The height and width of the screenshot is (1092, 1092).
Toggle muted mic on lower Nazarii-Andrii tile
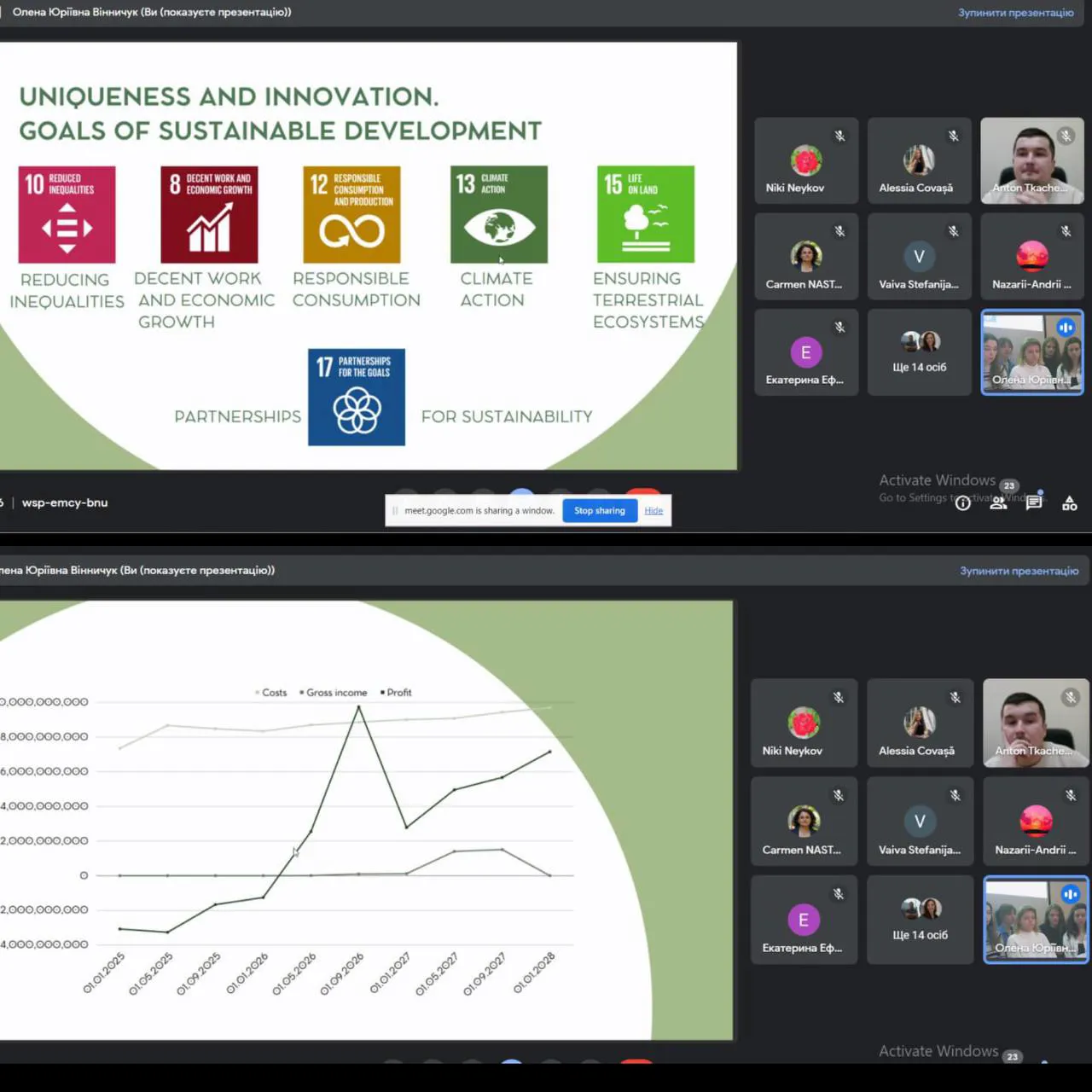tap(1070, 795)
